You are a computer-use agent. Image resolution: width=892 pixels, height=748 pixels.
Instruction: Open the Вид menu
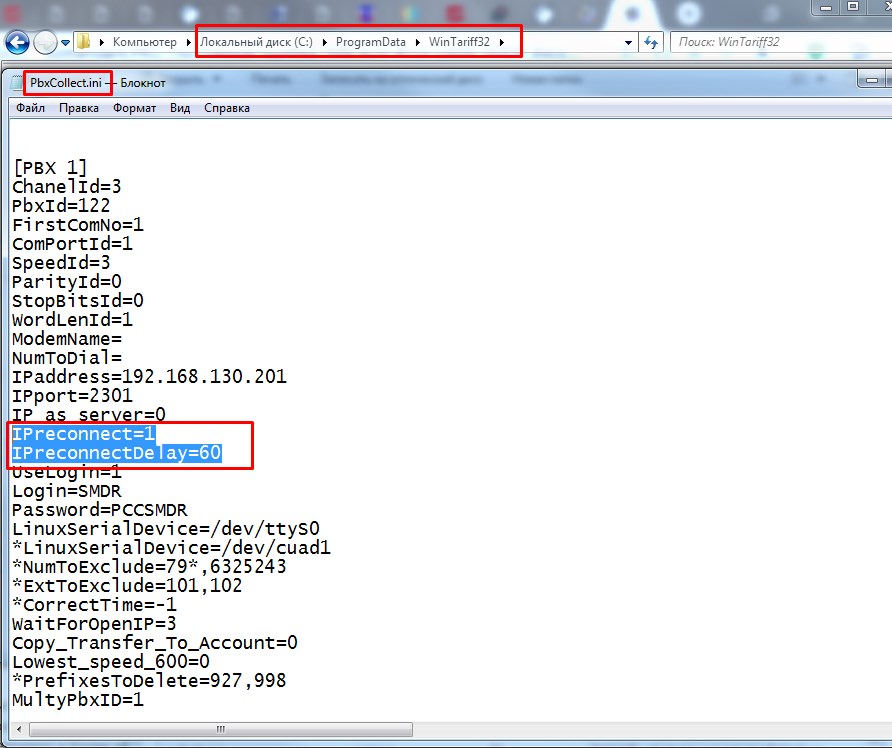tap(180, 108)
